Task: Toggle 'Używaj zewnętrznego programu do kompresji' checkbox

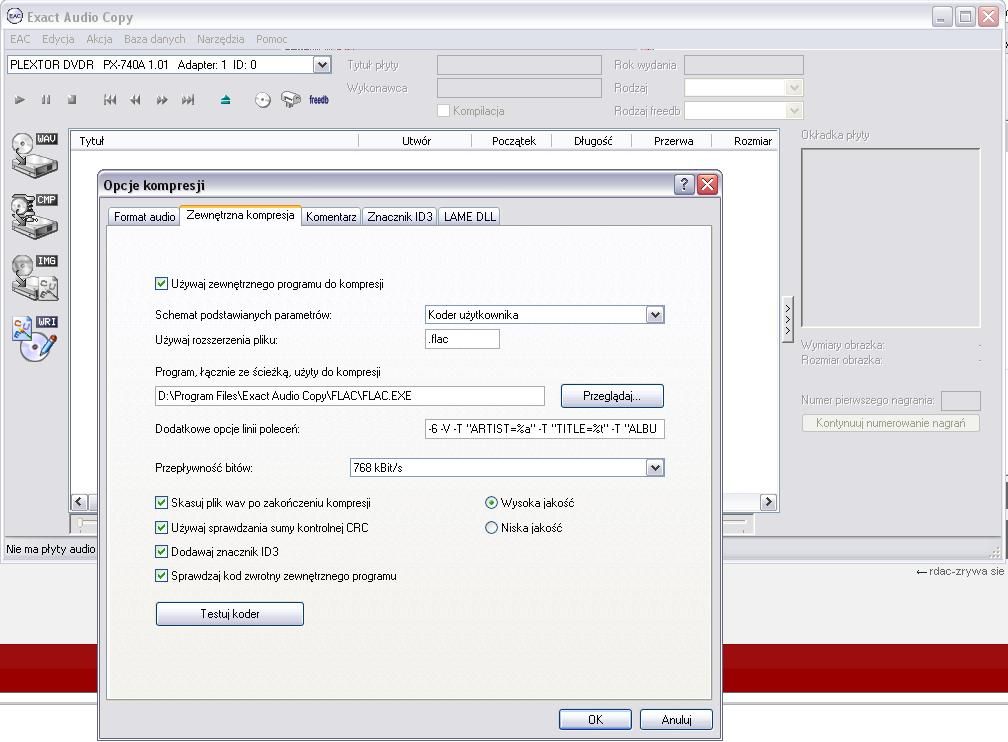Action: [161, 284]
